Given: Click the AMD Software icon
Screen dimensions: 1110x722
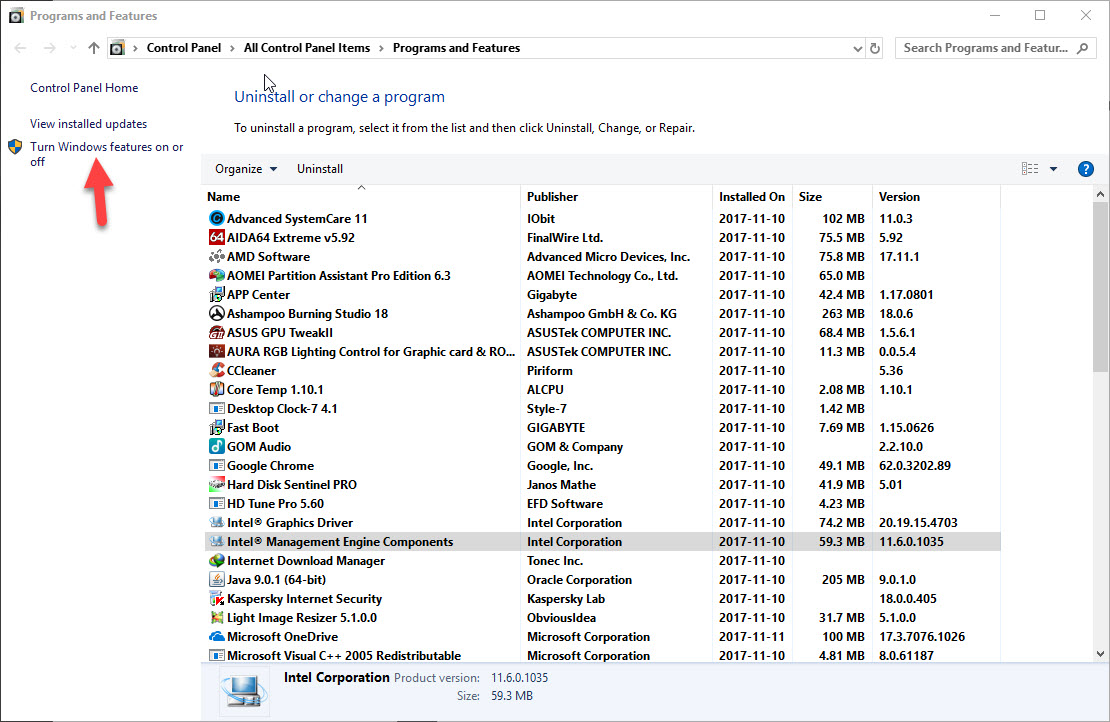Looking at the screenshot, I should point(217,257).
